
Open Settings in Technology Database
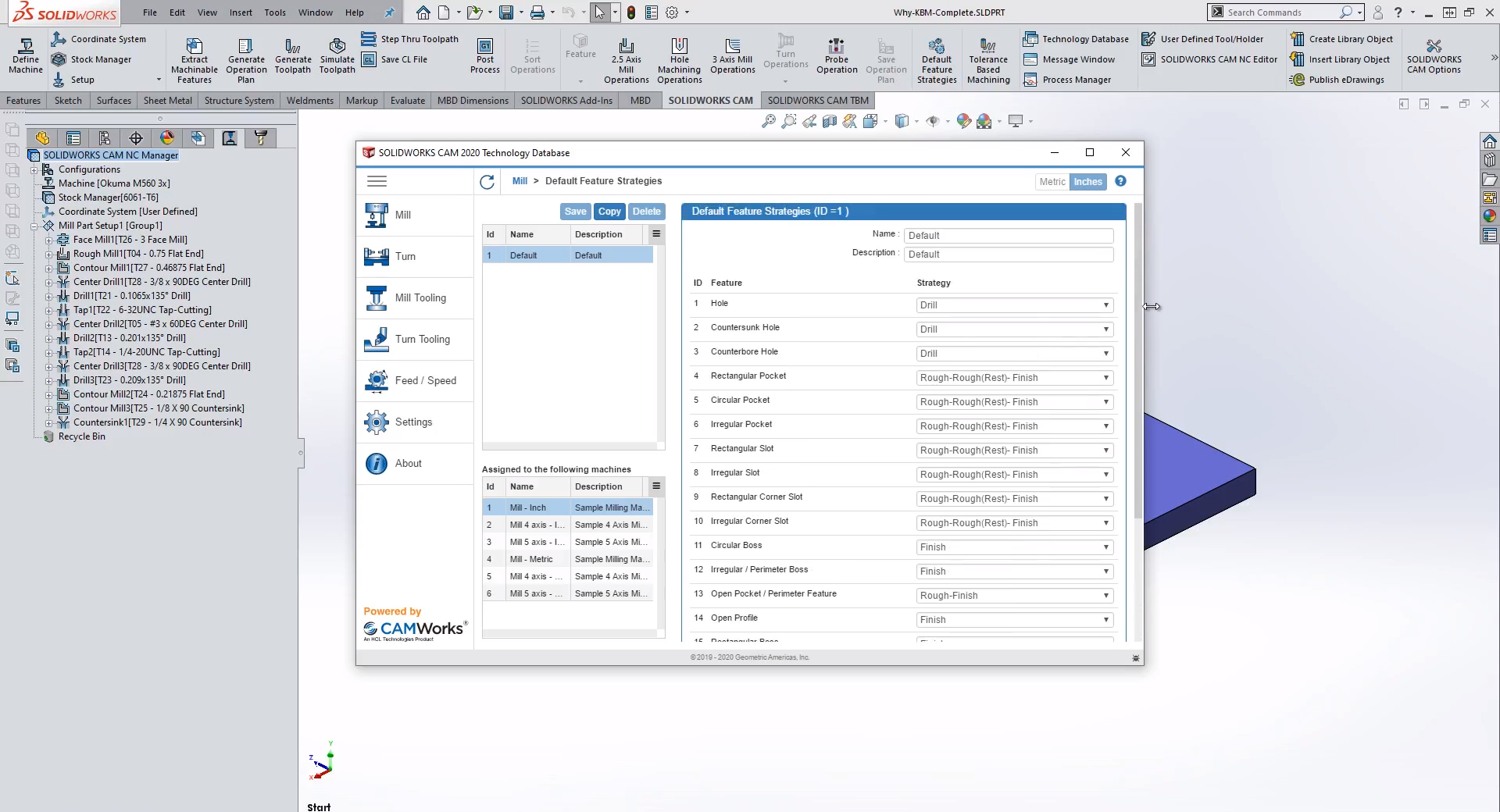click(x=416, y=422)
